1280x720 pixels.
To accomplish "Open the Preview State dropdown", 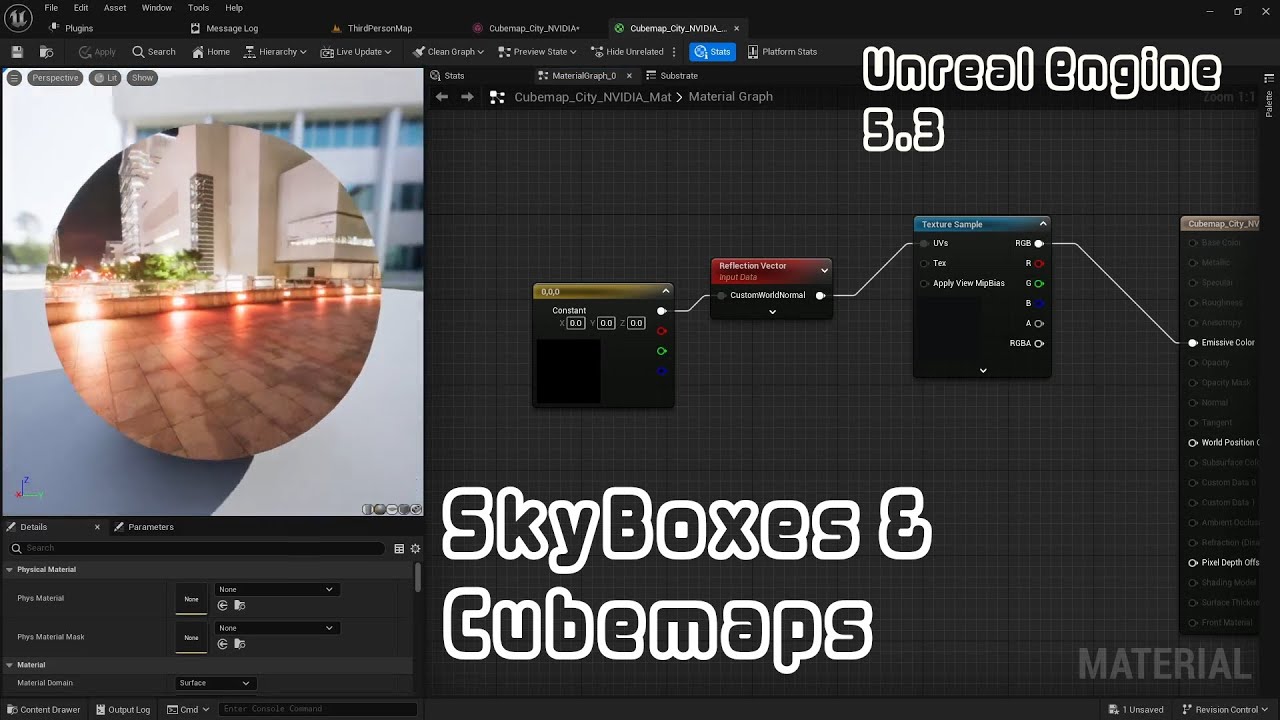I will pyautogui.click(x=537, y=51).
